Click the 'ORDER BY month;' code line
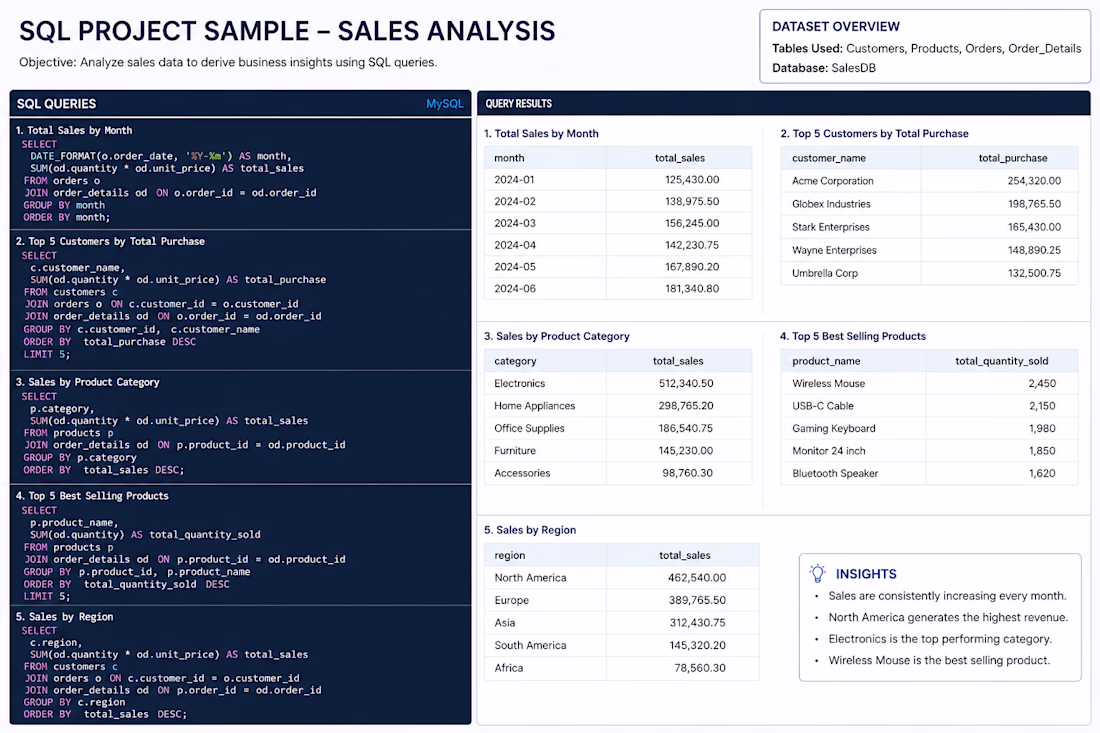The width and height of the screenshot is (1100, 733). (67, 217)
